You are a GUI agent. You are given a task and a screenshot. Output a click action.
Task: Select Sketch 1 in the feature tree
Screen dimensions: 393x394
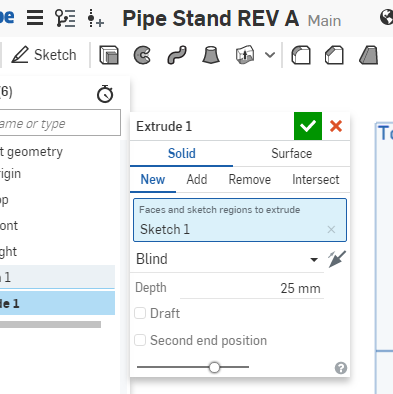coord(57,277)
